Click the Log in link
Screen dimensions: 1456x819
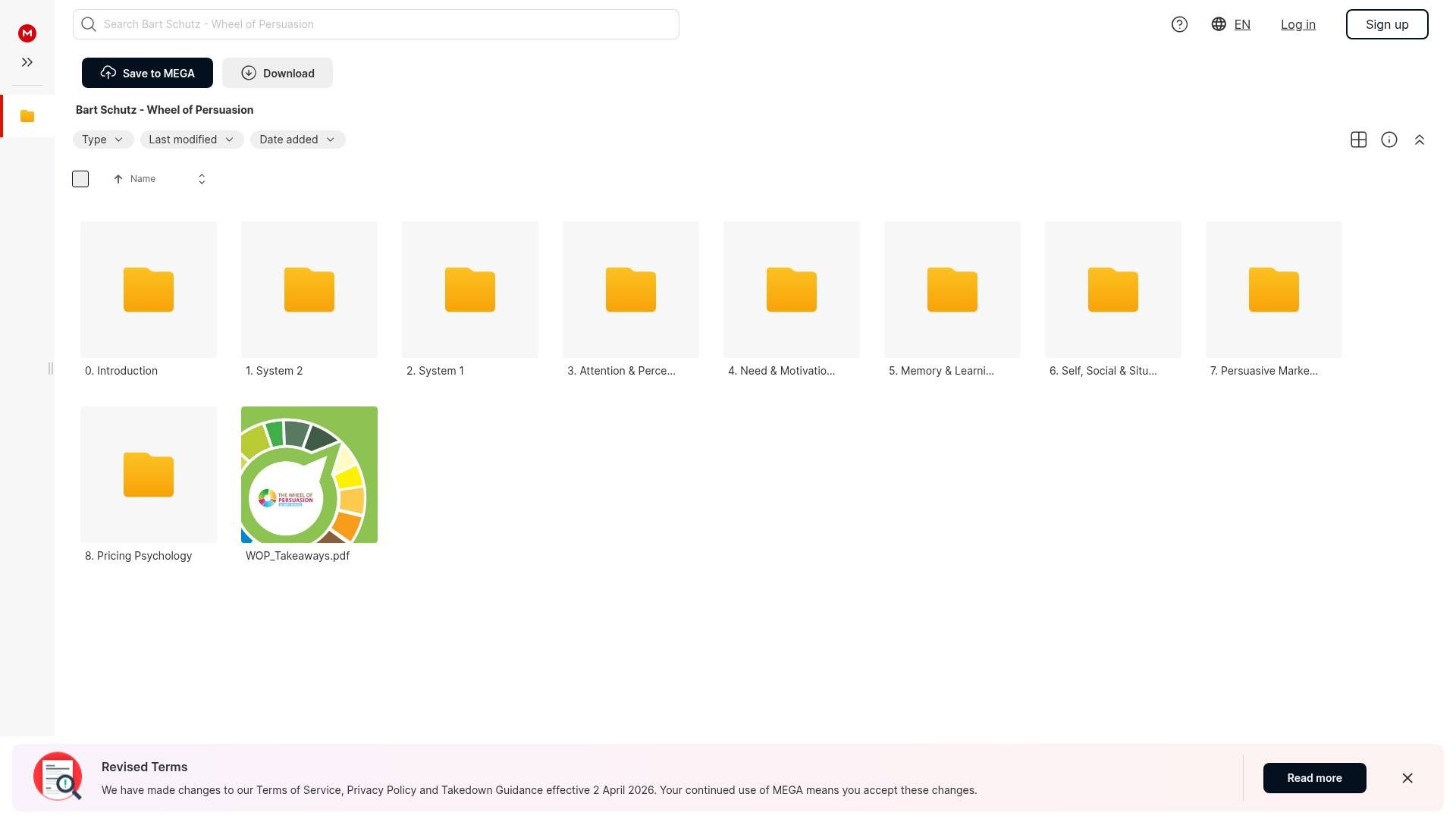tap(1298, 24)
